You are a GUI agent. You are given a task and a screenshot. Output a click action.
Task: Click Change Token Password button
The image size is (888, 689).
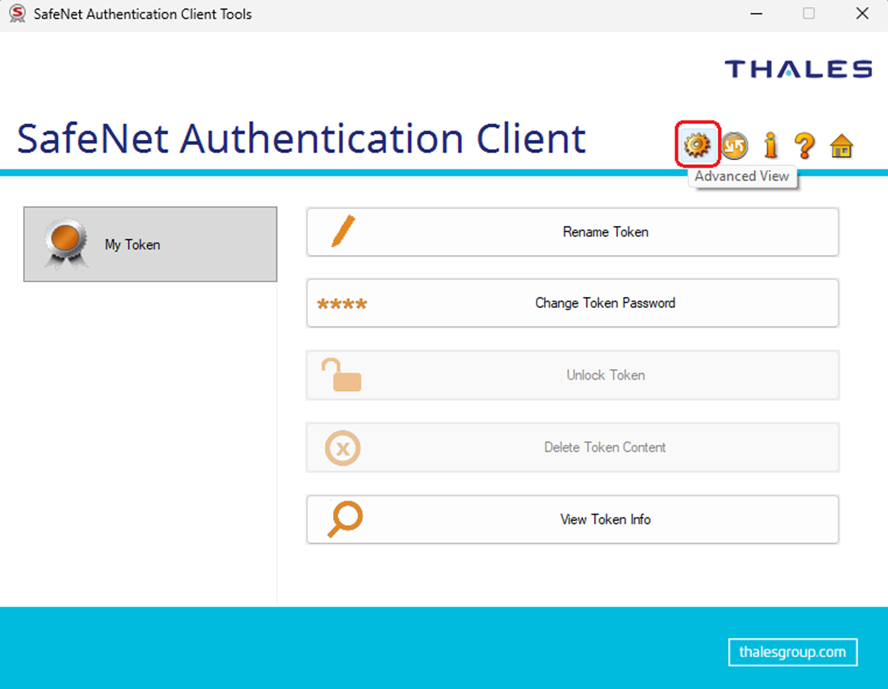tap(573, 303)
